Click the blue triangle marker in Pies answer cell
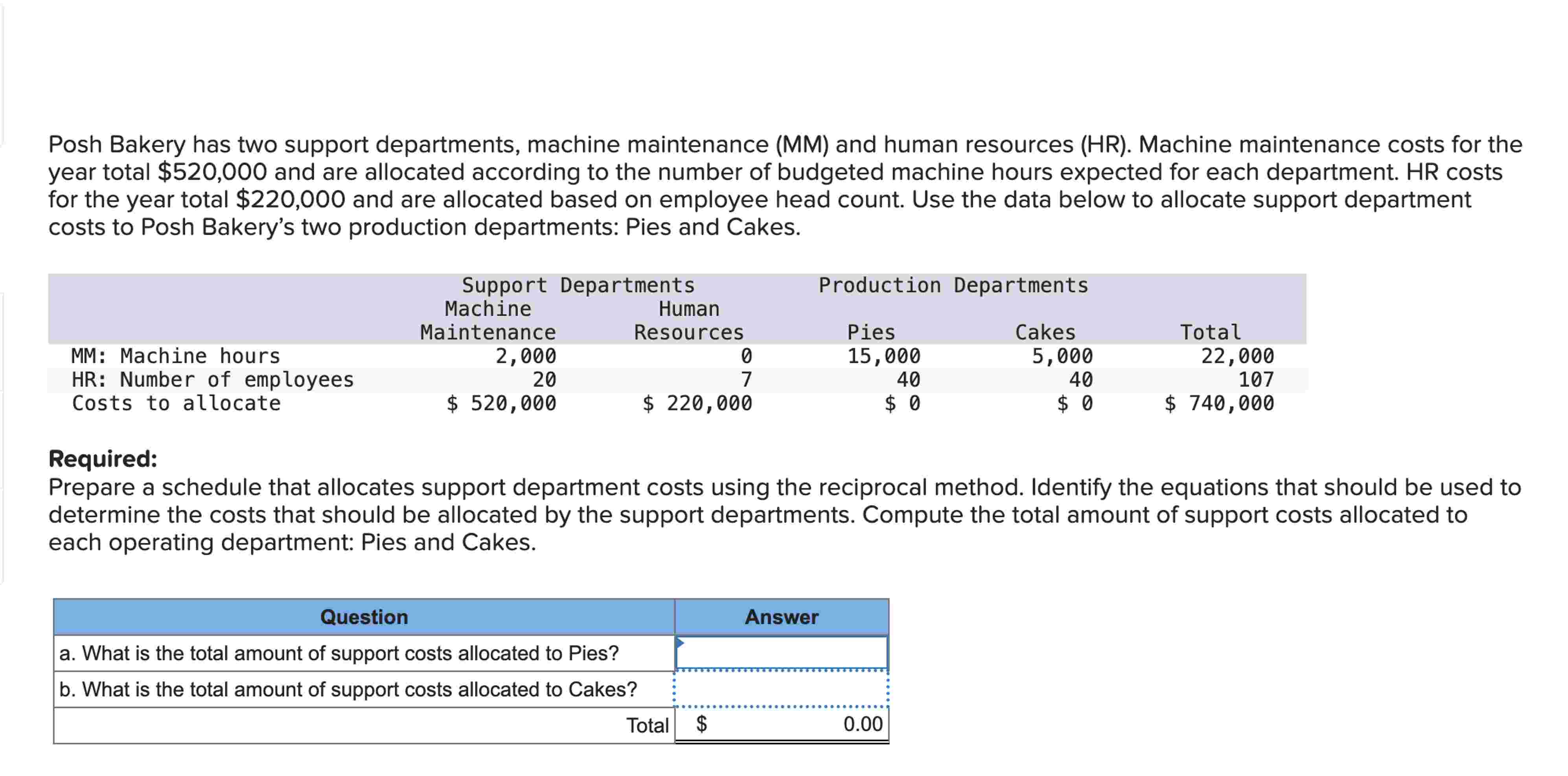Image resolution: width=1568 pixels, height=776 pixels. pos(681,643)
